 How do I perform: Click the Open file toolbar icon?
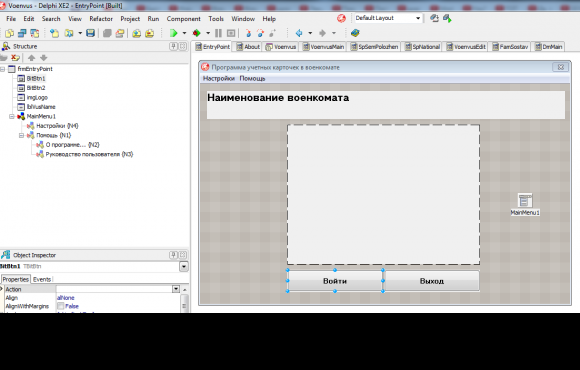(x=54, y=33)
